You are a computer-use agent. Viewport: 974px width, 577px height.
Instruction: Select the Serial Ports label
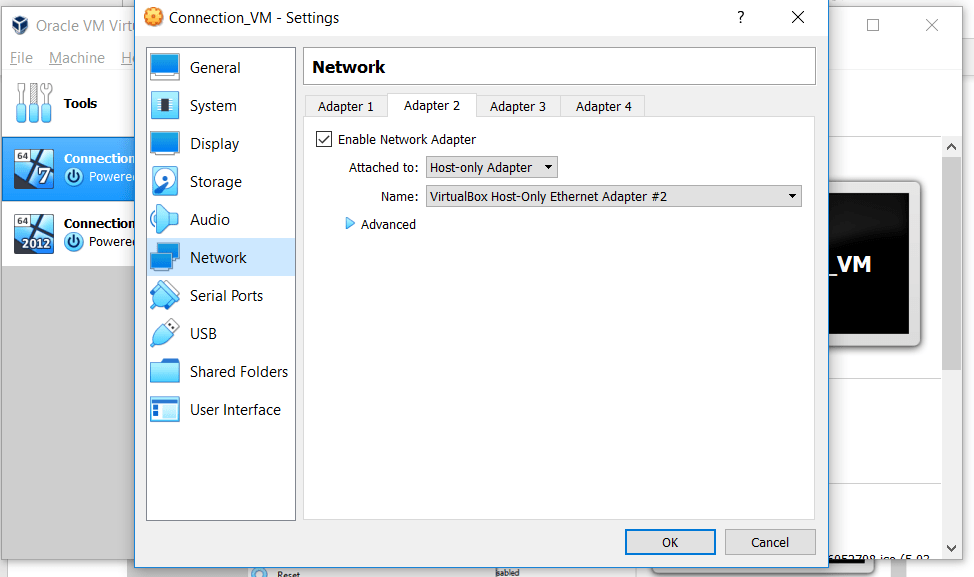(226, 296)
